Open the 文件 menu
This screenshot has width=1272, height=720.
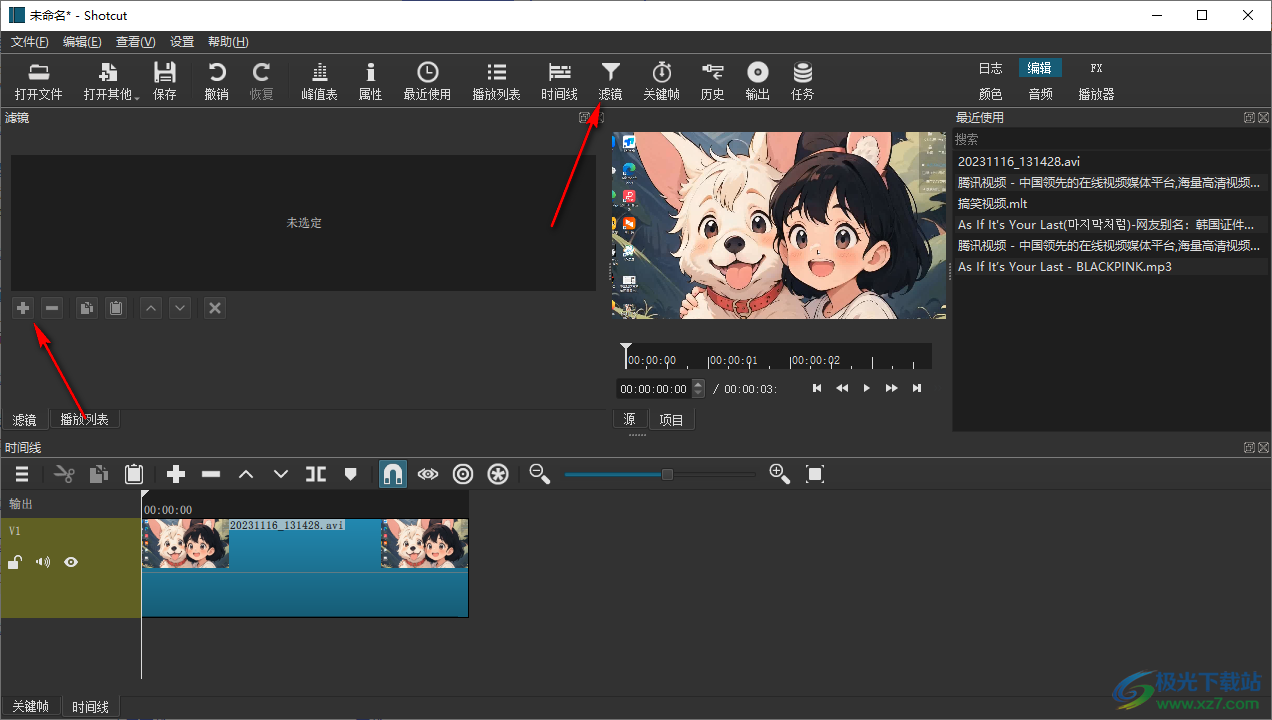coord(30,42)
